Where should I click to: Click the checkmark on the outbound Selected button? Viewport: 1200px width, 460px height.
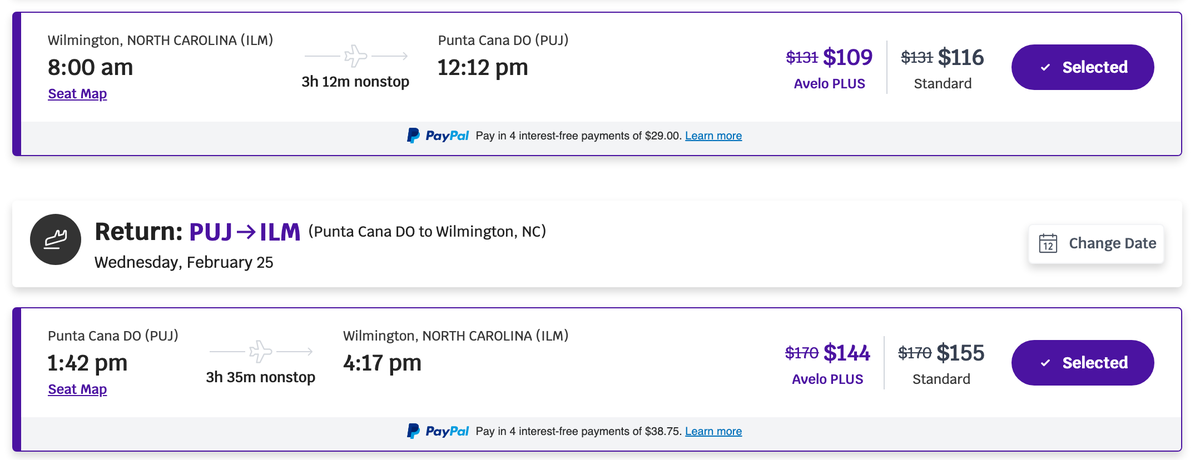tap(1045, 68)
